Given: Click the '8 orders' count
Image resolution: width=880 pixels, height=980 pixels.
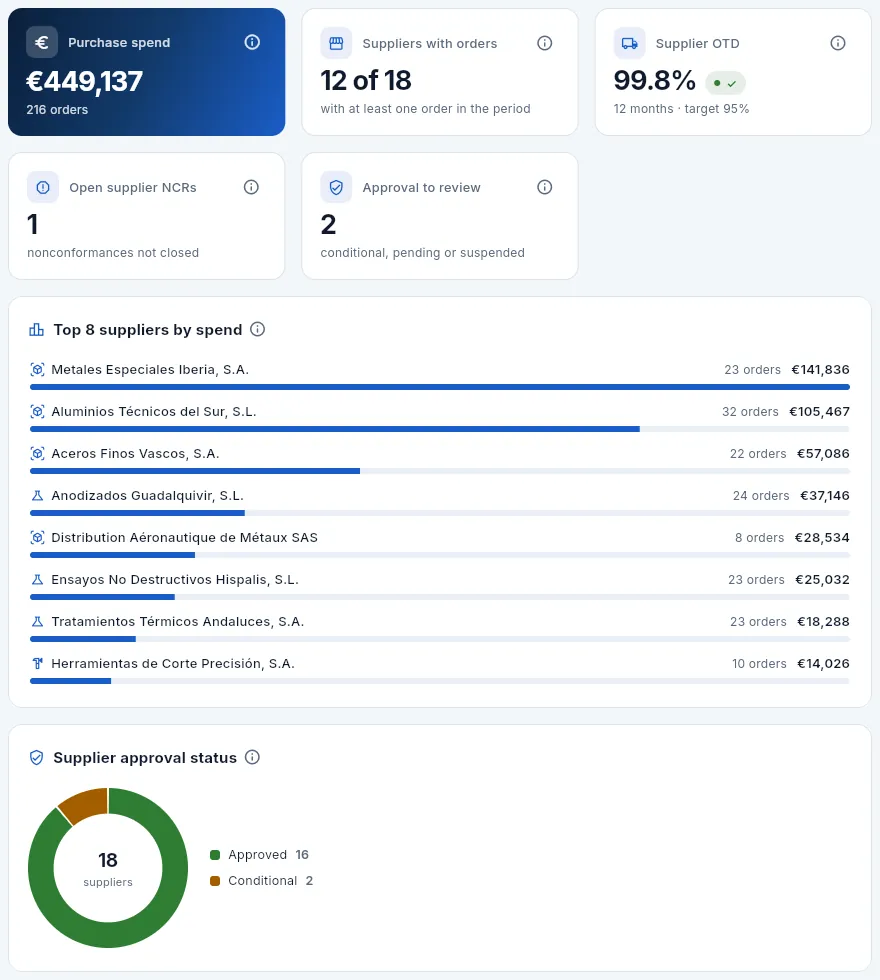Looking at the screenshot, I should pyautogui.click(x=759, y=538).
